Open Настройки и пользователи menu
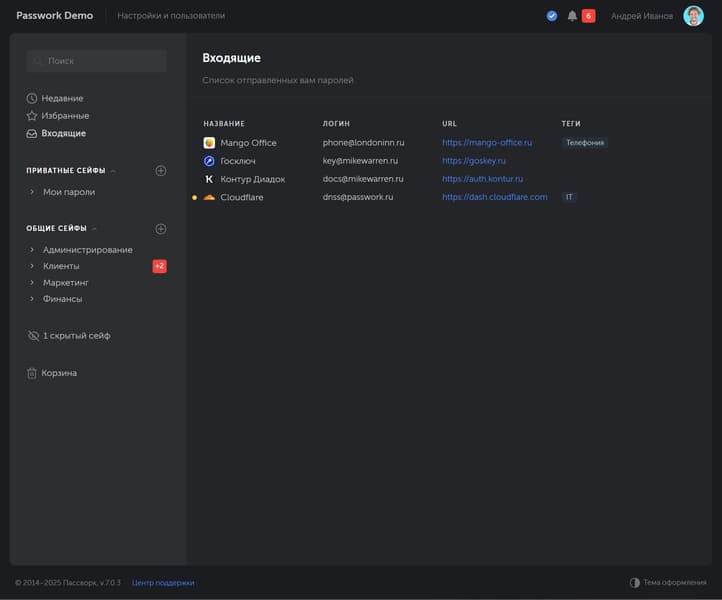 pyautogui.click(x=171, y=16)
